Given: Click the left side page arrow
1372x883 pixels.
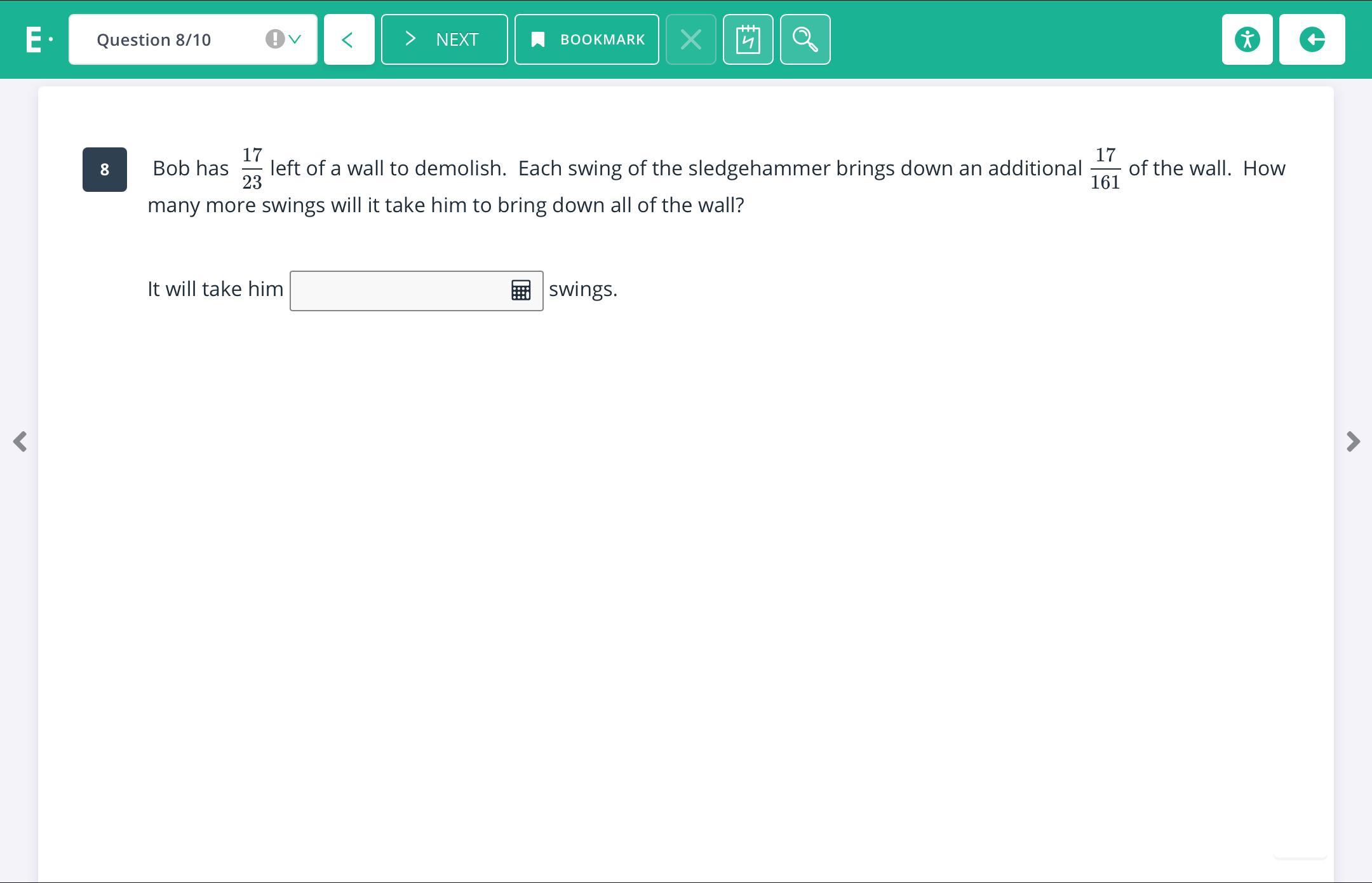Looking at the screenshot, I should tap(20, 441).
